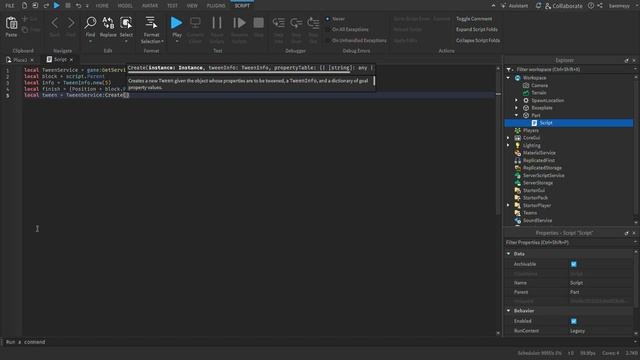Select the Never debug errors radio button
Screen dimensions: 640x360
(x=327, y=19)
